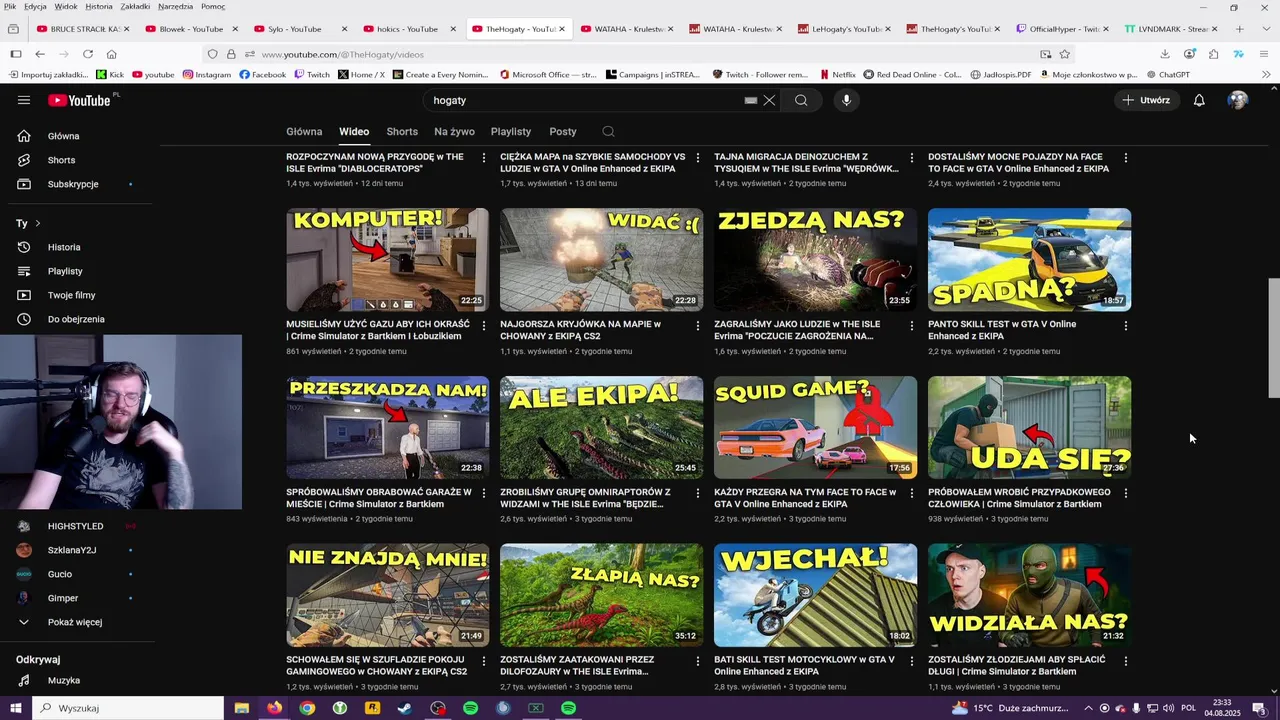Click the KOMPUTER! video thumbnail
1280x720 pixels.
point(388,260)
